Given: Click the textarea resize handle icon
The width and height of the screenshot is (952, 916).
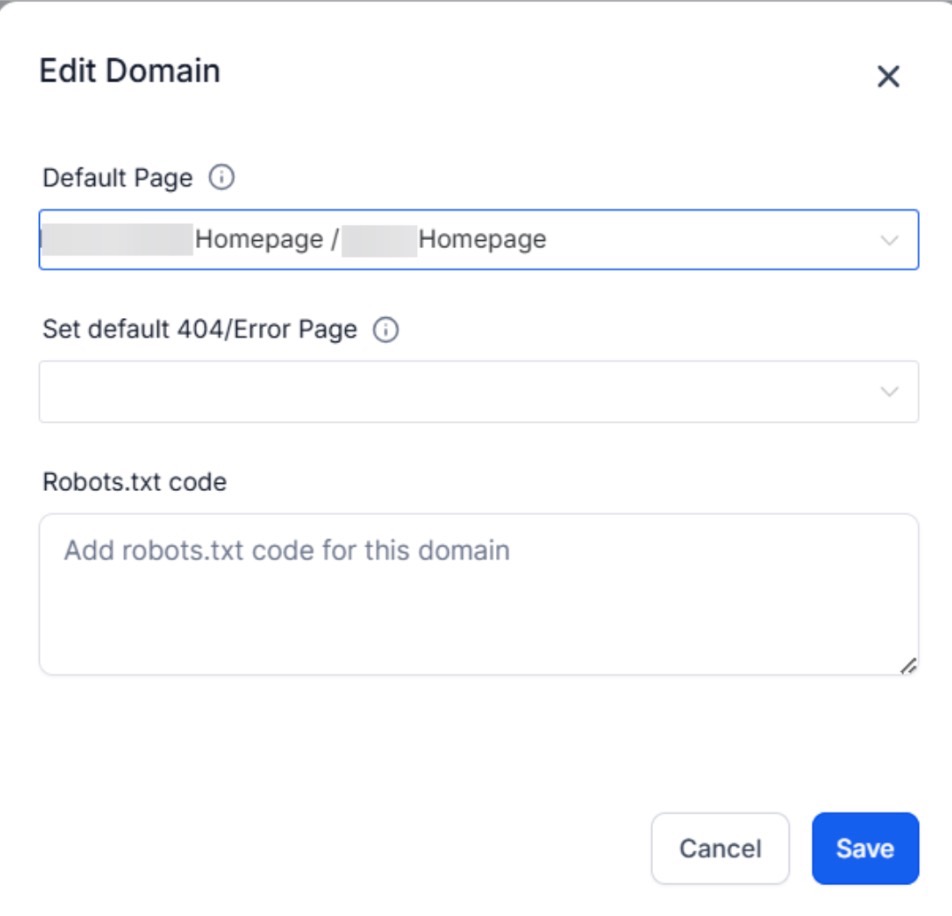Looking at the screenshot, I should click(908, 665).
